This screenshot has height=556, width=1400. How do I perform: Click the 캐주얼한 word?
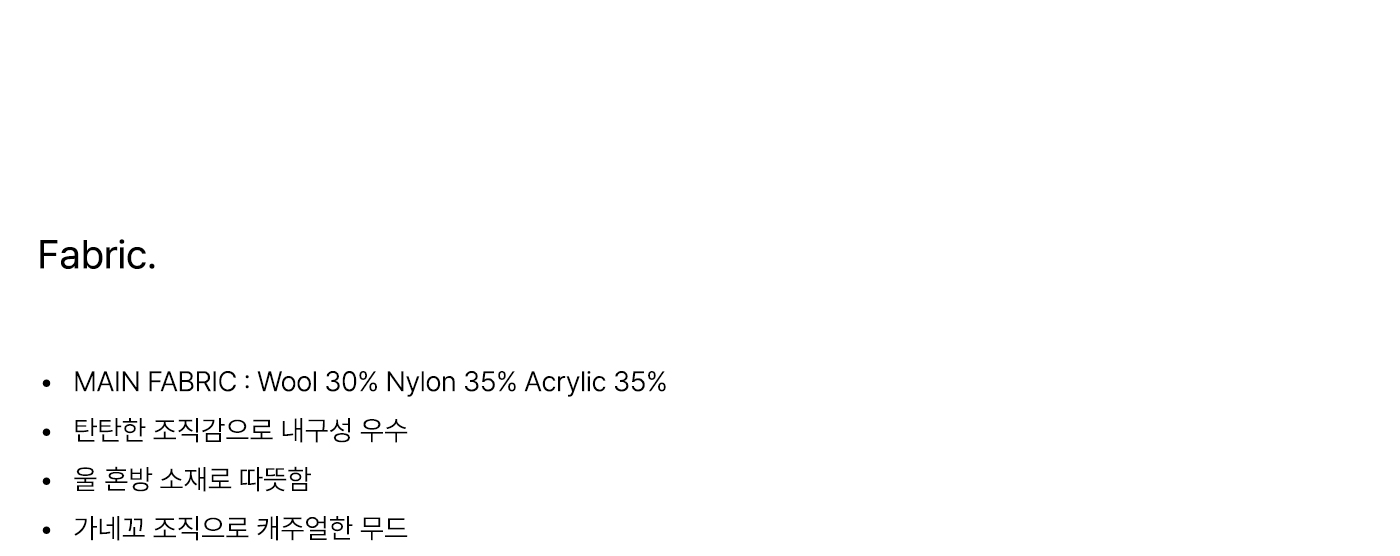tap(304, 527)
